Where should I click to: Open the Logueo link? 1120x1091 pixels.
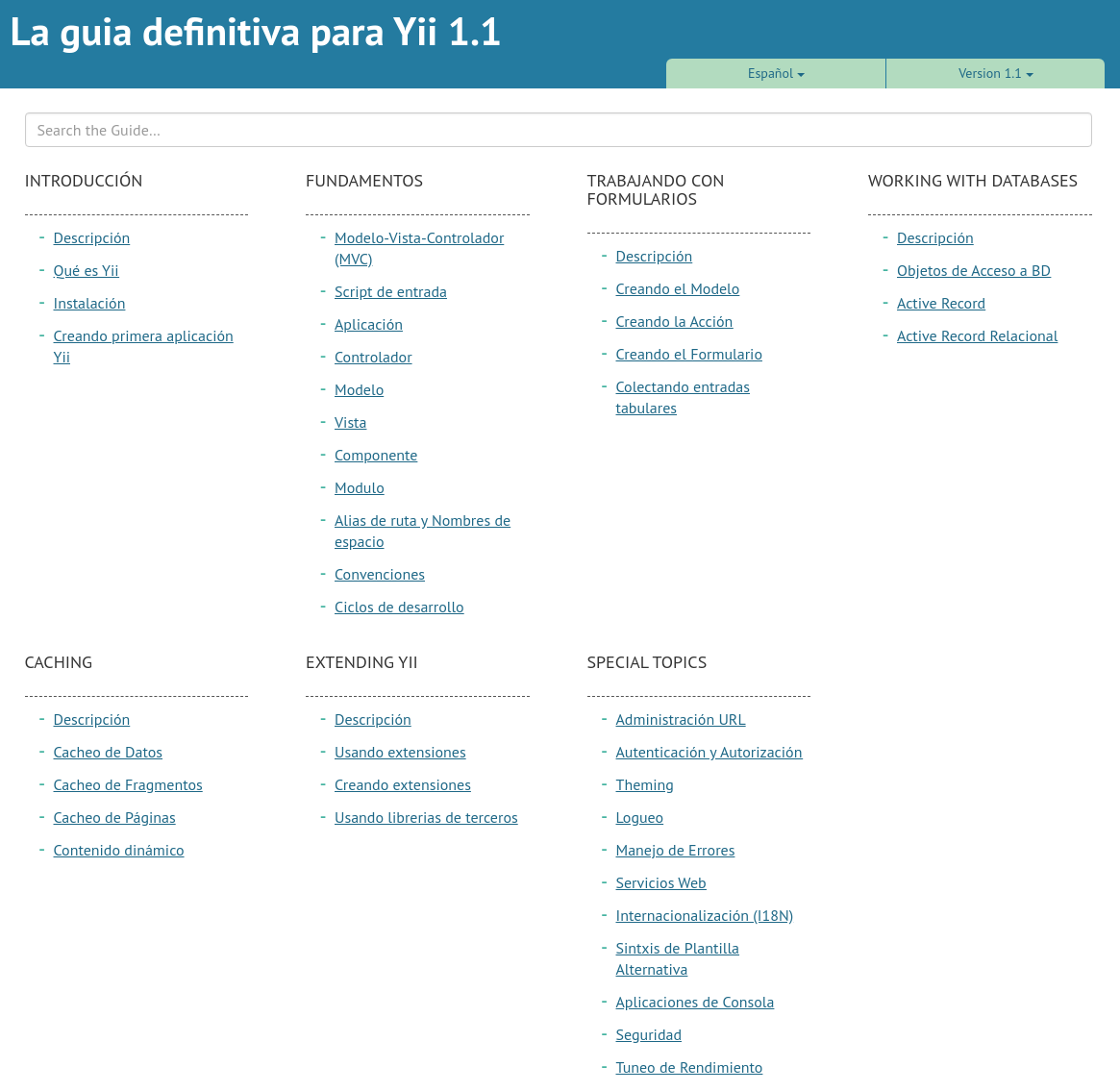639,818
